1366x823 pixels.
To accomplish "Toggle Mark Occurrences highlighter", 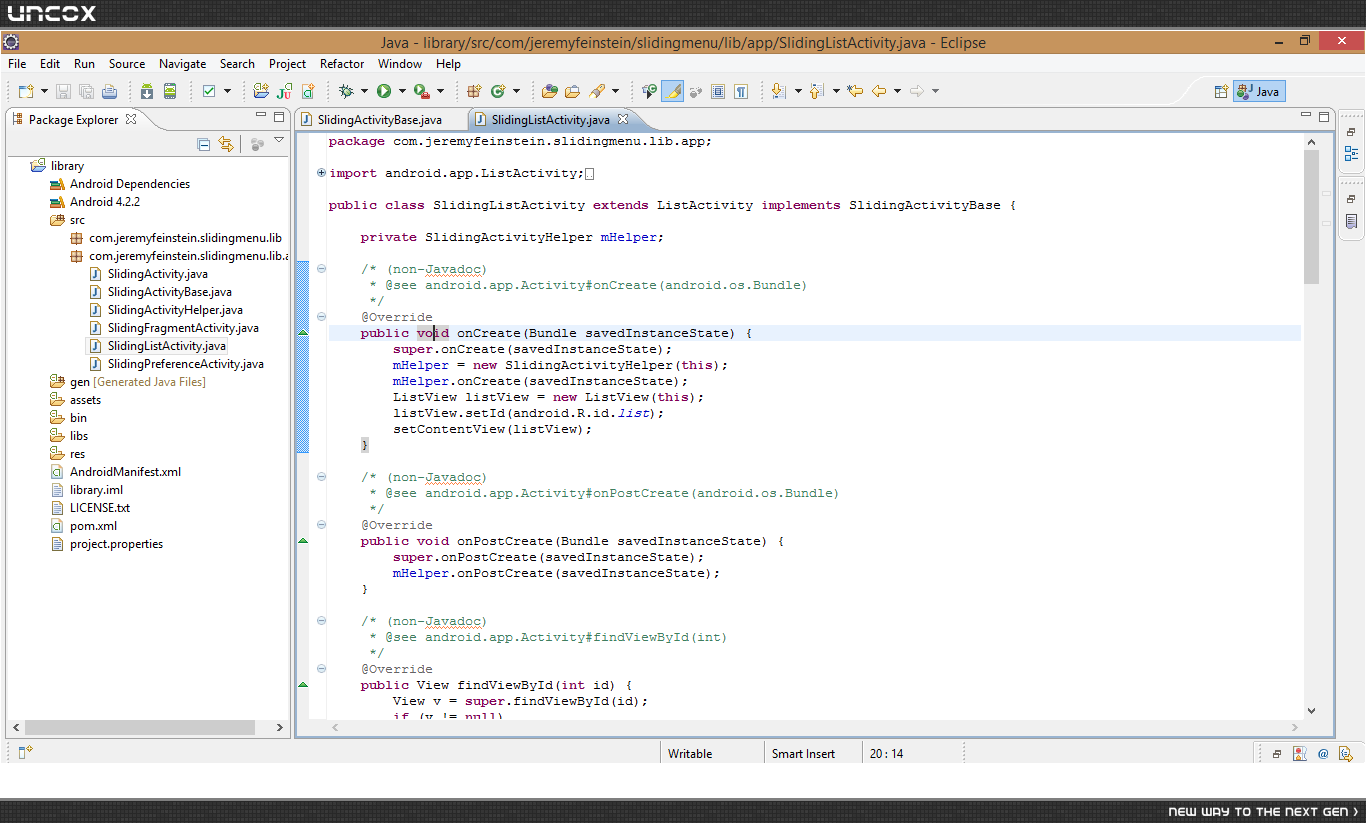I will [x=672, y=91].
